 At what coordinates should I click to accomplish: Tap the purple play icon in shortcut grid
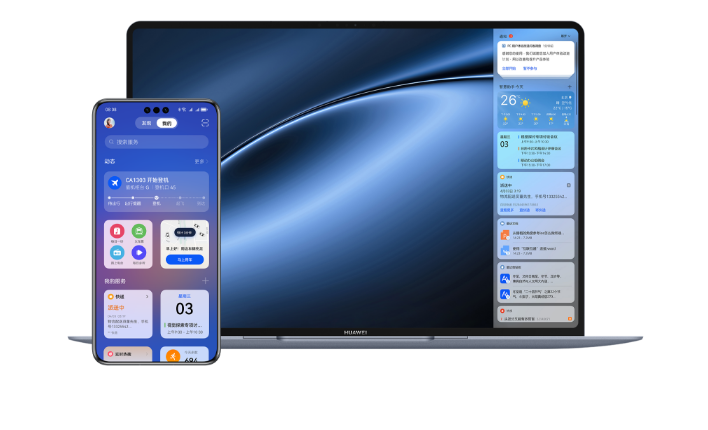pyautogui.click(x=139, y=253)
